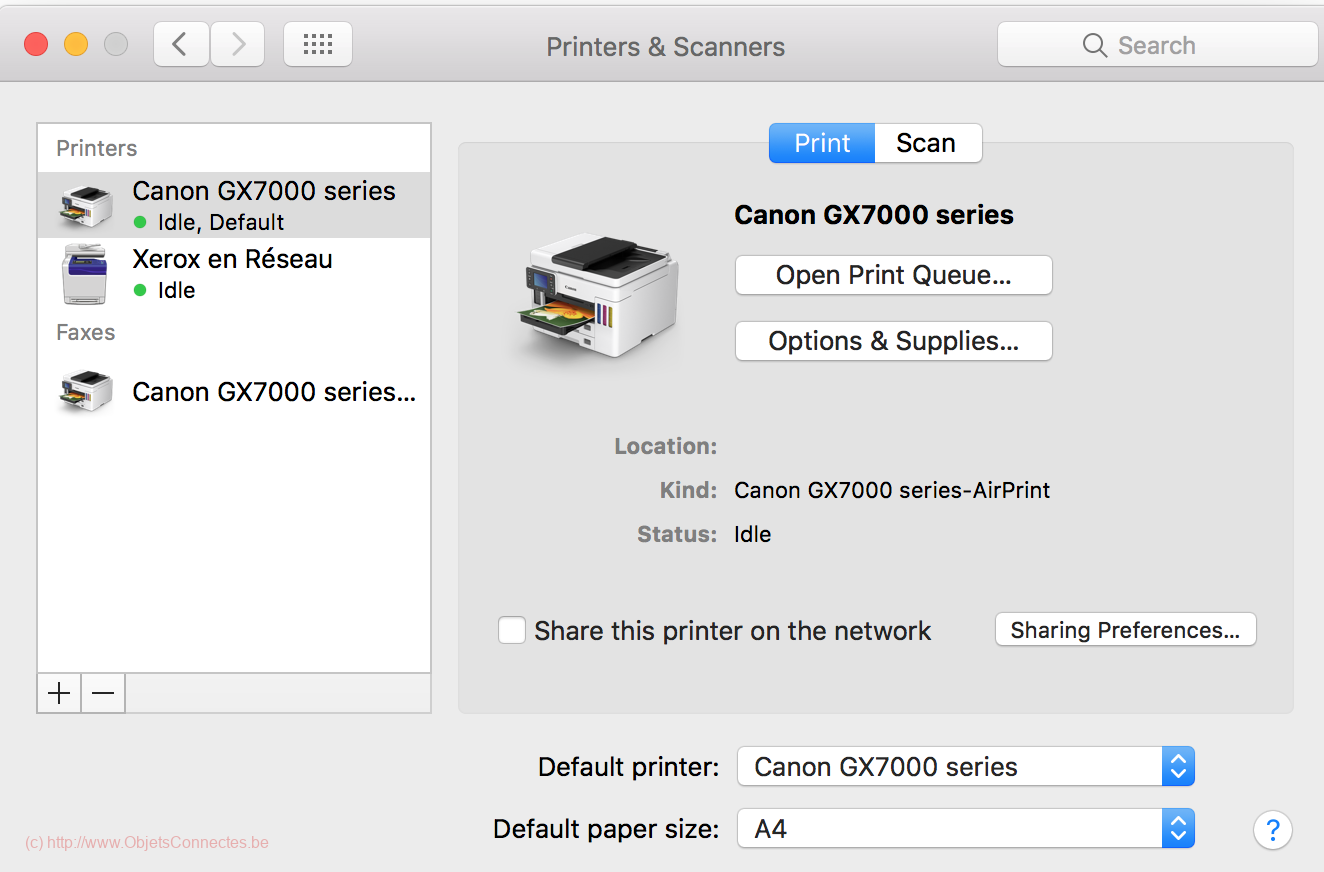
Task: Remove selected printer with minus button
Action: 103,693
